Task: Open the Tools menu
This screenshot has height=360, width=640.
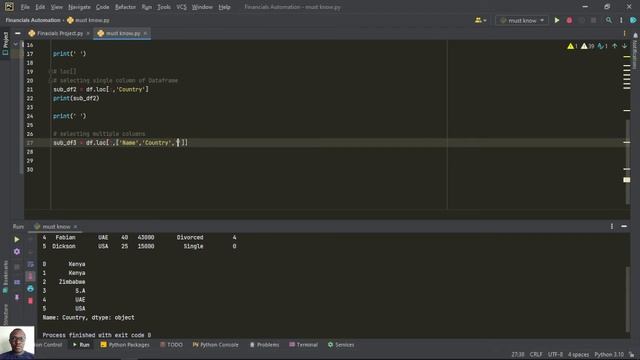Action: tap(164, 7)
